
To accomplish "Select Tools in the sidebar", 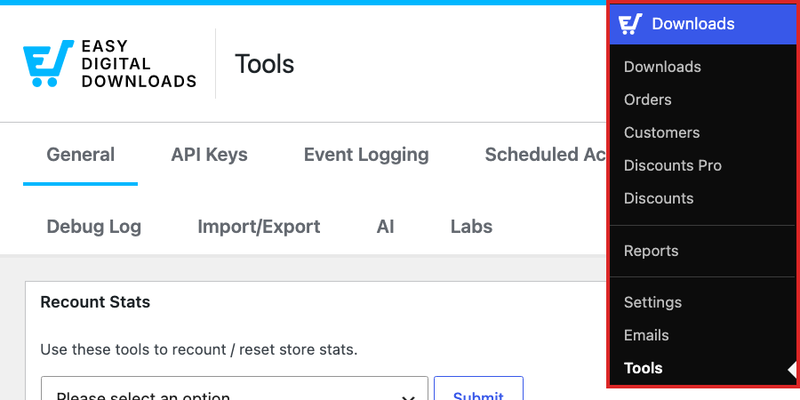I will point(643,368).
